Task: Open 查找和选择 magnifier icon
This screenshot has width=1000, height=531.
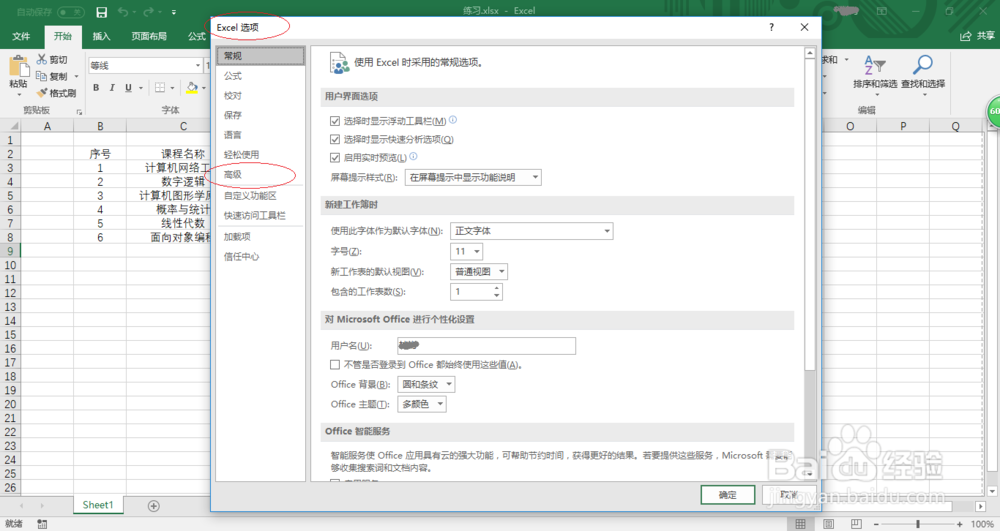Action: coord(923,65)
